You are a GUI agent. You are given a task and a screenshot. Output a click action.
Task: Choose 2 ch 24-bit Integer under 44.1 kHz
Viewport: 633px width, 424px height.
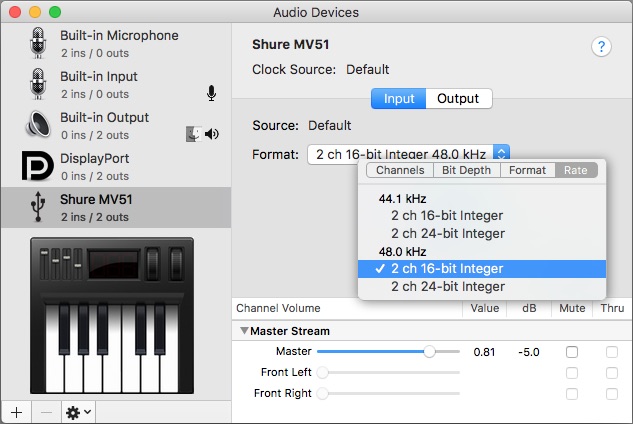(447, 233)
